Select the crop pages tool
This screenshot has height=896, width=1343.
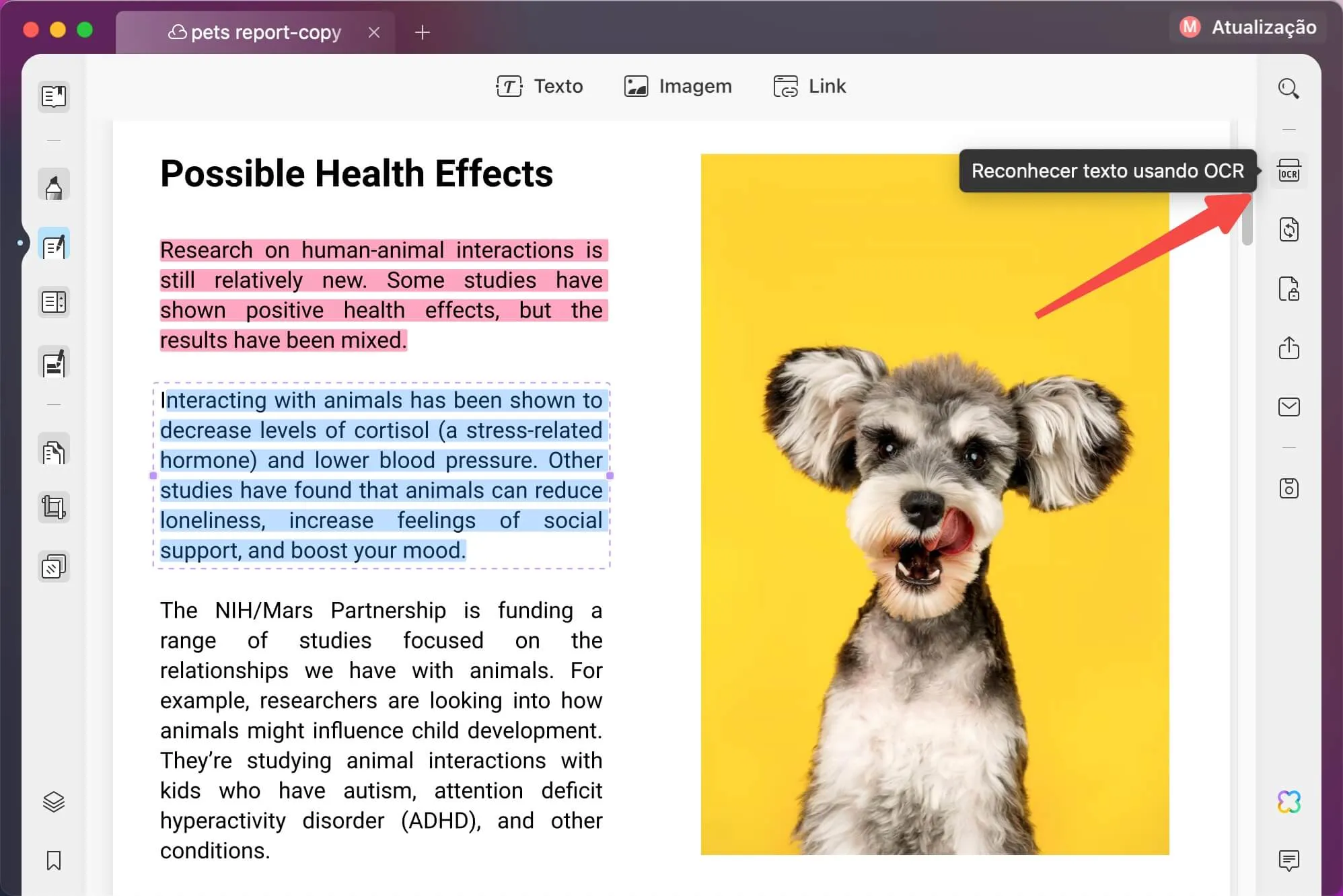click(53, 507)
